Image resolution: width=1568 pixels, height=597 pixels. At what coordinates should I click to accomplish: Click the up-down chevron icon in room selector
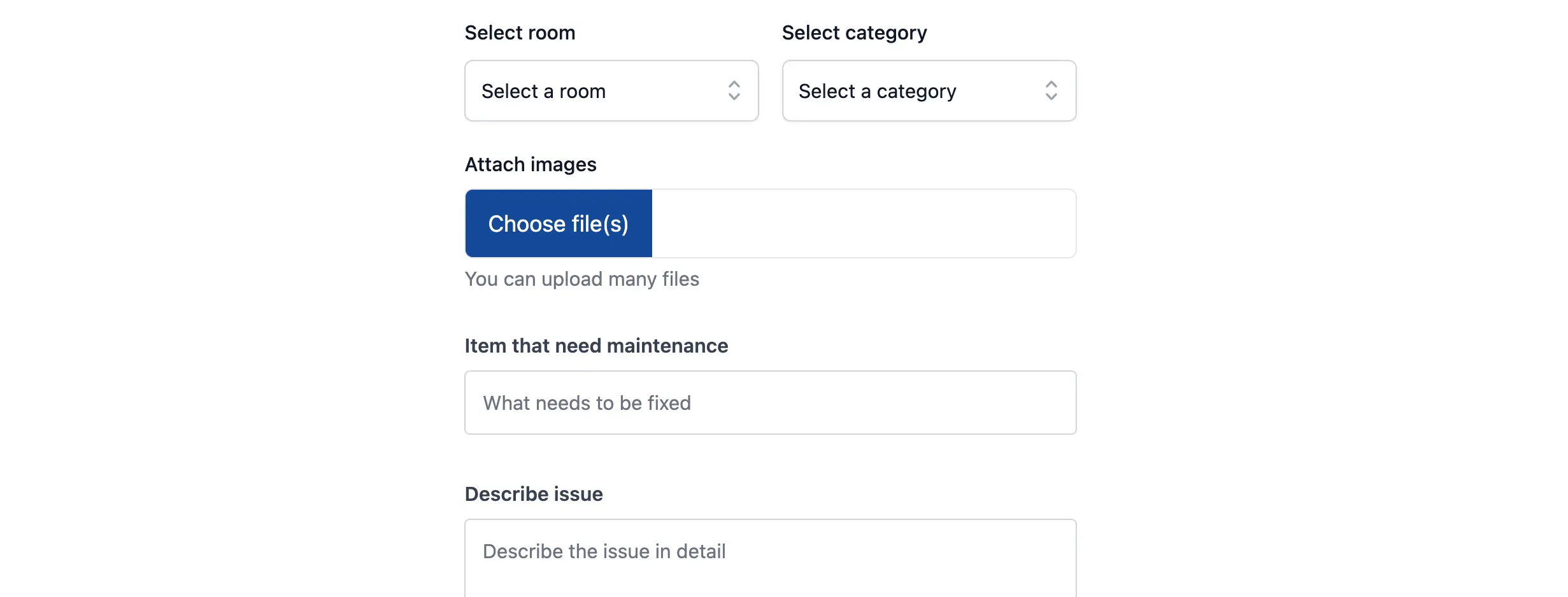click(x=734, y=91)
